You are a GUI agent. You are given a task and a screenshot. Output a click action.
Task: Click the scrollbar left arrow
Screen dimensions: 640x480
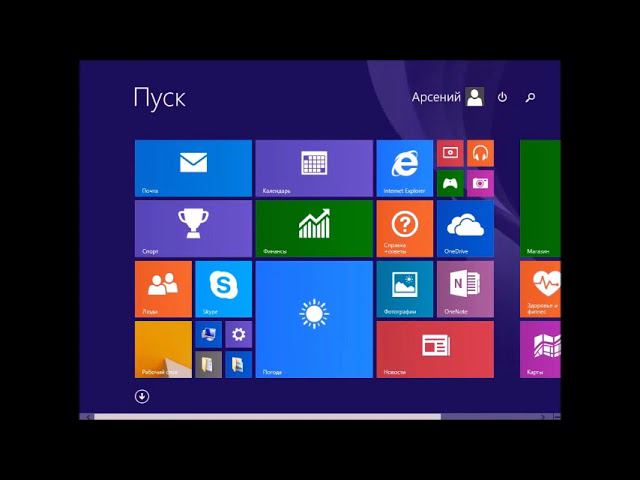click(89, 416)
